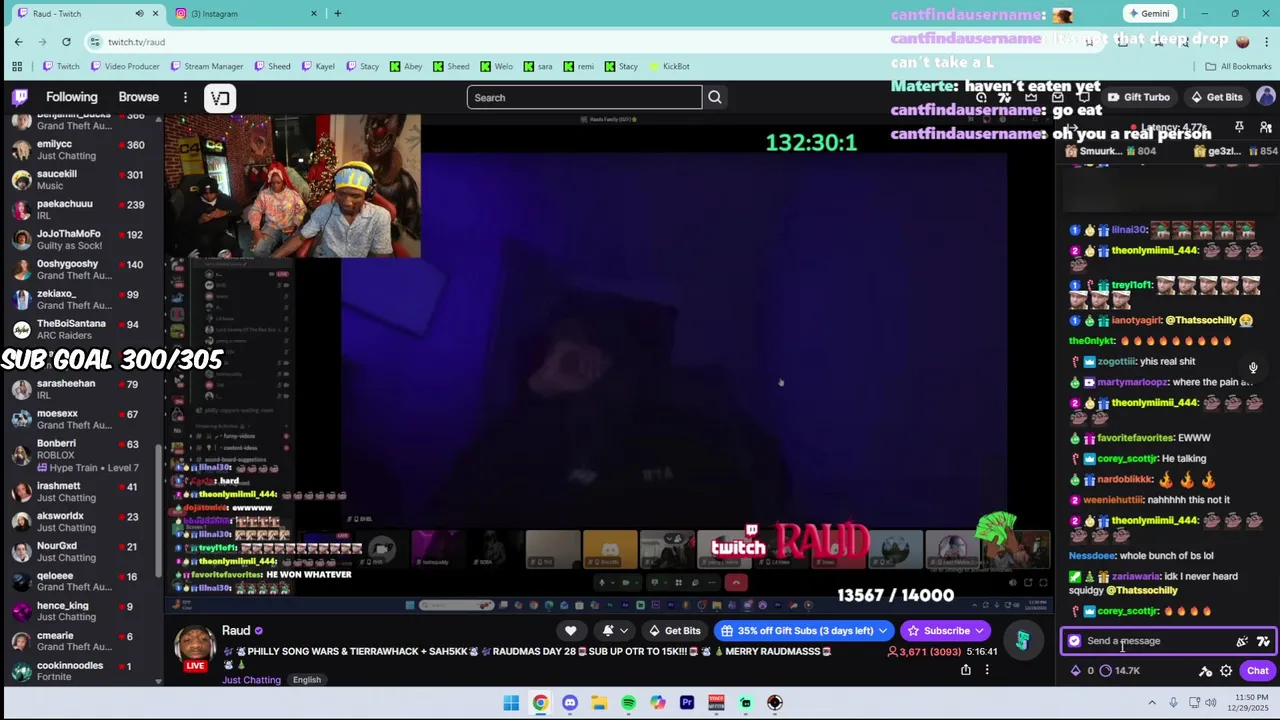Expand the Subscribe button dropdown

[x=979, y=631]
